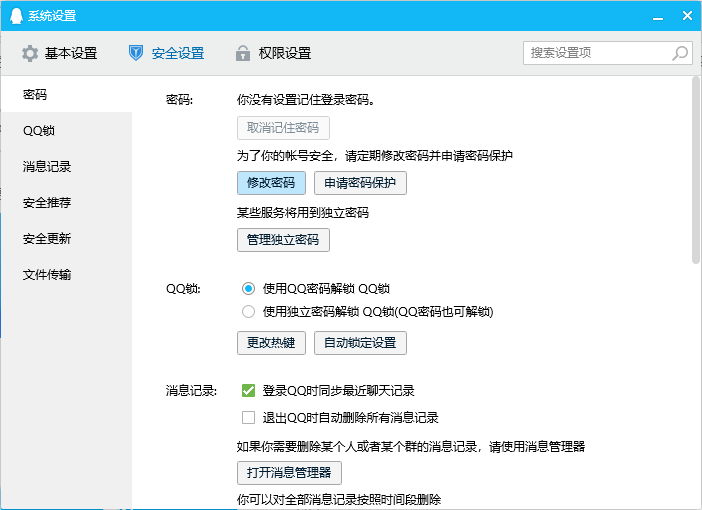Select 文件传输 in the left sidebar
Screen dimensions: 702x510
(66, 274)
